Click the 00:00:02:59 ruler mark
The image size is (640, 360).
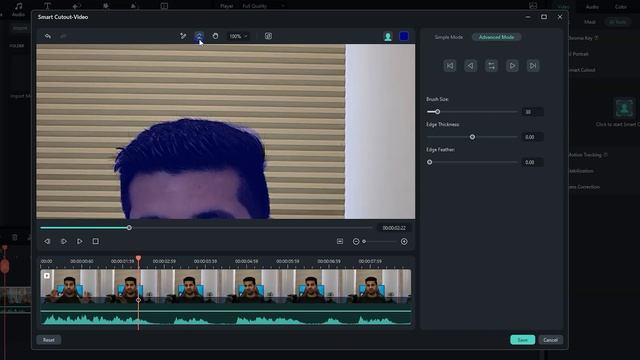[164, 261]
